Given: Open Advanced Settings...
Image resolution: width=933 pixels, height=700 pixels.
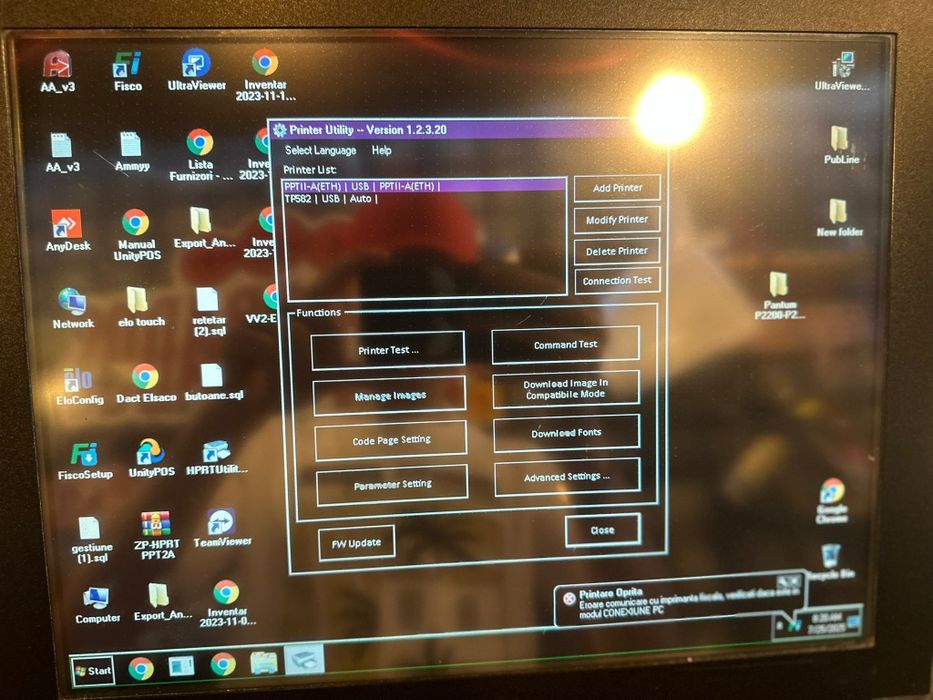Looking at the screenshot, I should (567, 477).
